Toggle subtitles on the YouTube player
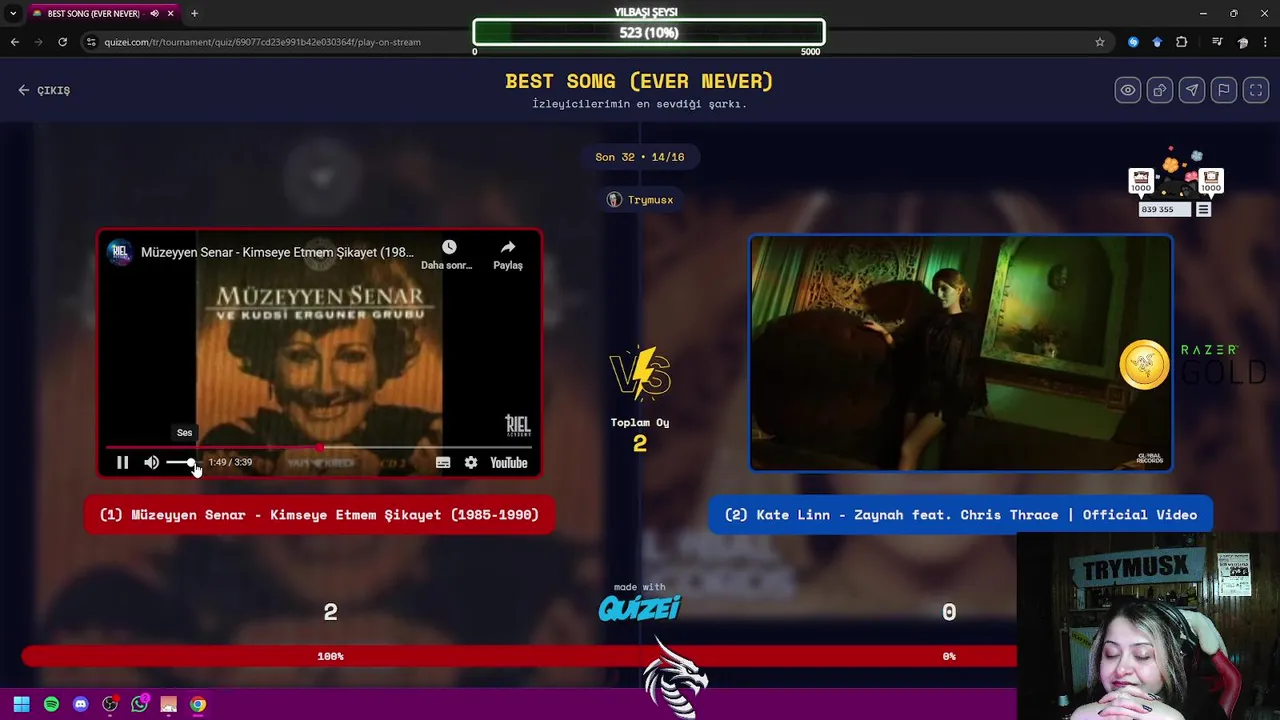The image size is (1280, 720). (443, 462)
